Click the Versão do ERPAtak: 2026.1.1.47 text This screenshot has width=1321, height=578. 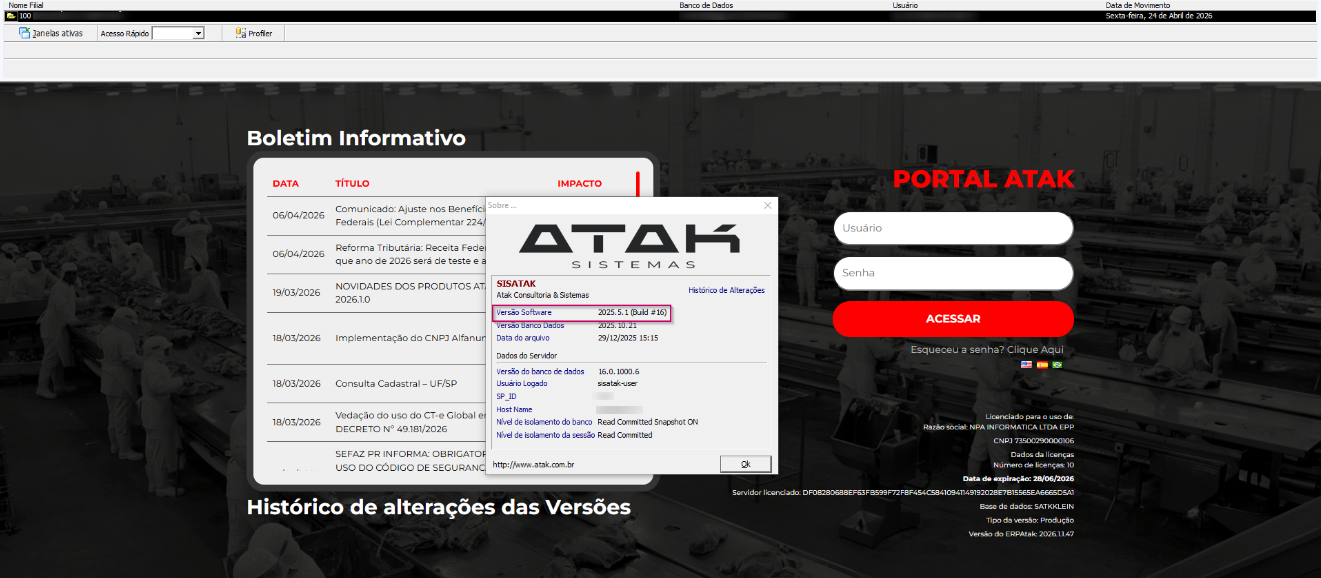[x=1021, y=534]
